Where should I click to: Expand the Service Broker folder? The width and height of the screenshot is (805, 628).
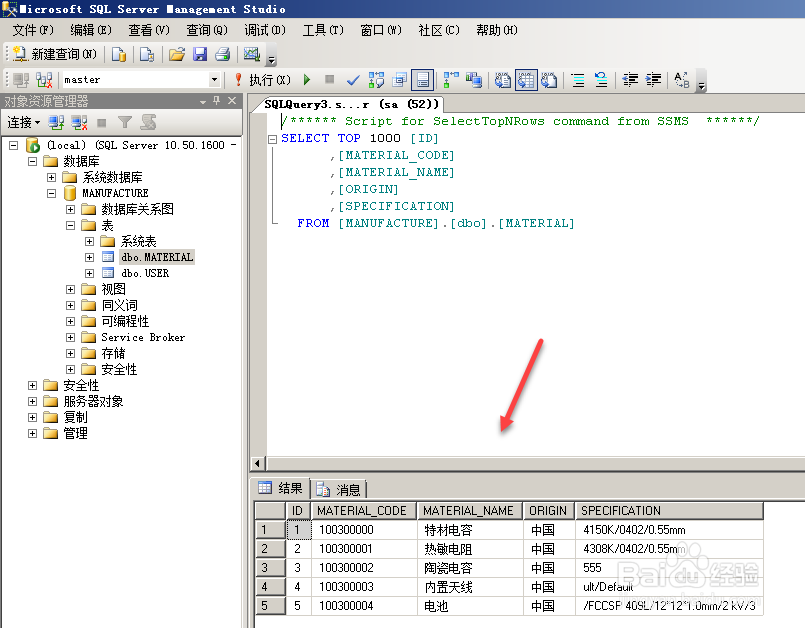(70, 337)
